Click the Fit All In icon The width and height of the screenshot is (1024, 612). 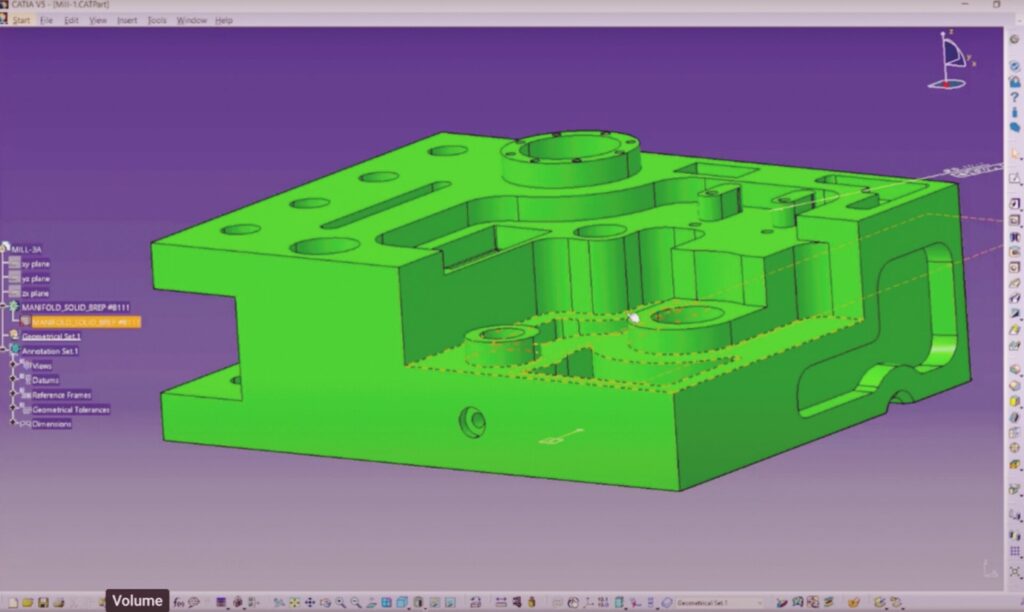pyautogui.click(x=294, y=602)
